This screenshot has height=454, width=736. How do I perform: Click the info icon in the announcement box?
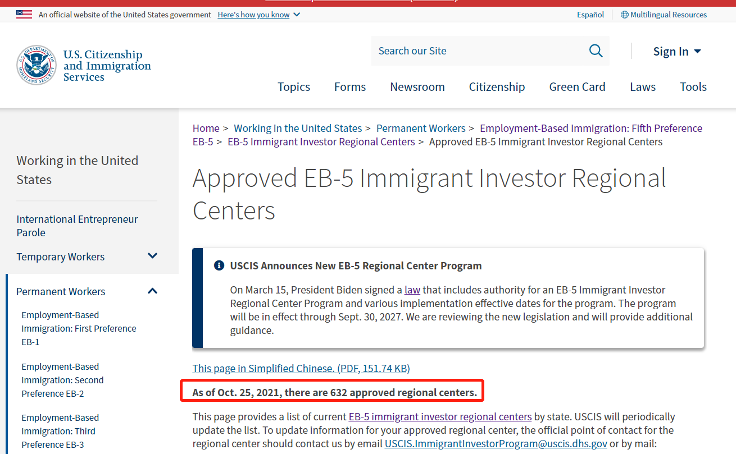[x=219, y=266]
